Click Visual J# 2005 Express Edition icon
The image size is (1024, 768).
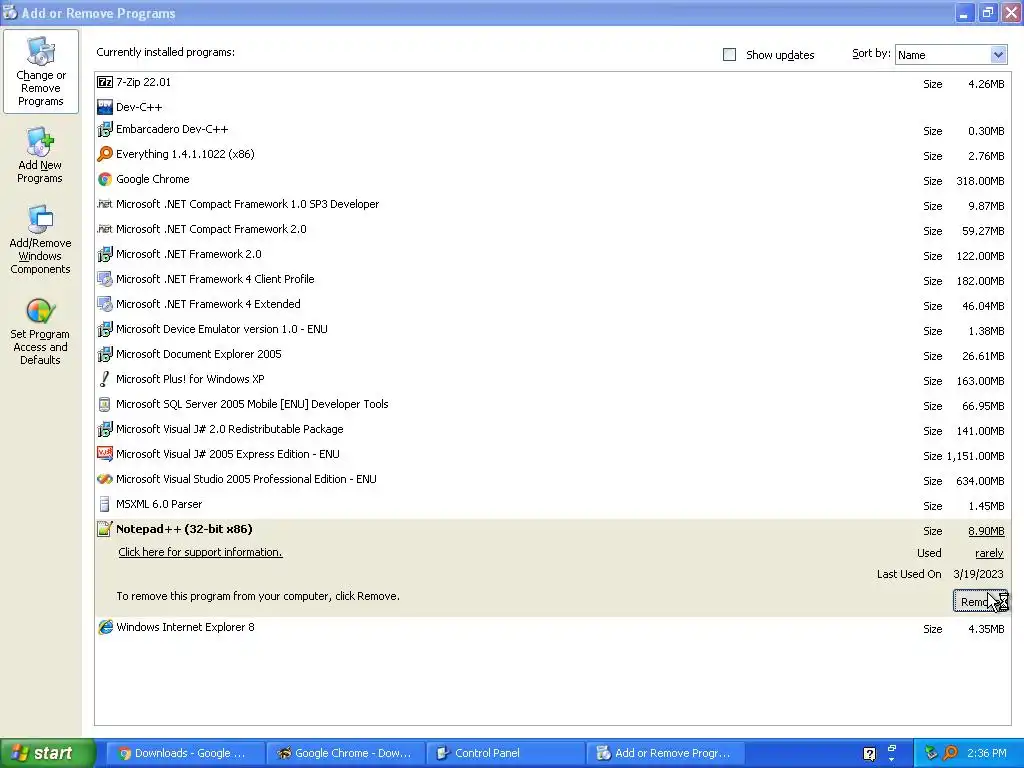tap(104, 454)
